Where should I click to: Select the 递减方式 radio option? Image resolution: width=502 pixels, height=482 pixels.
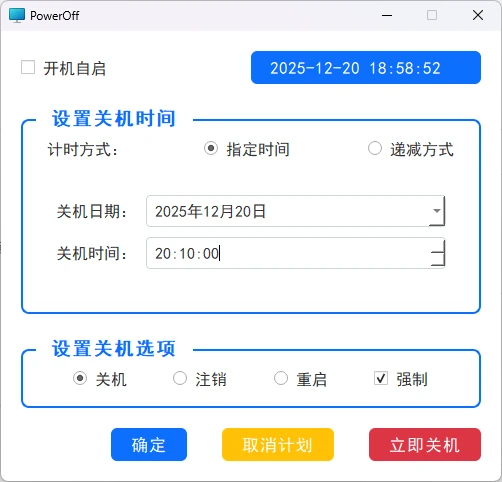tap(375, 148)
